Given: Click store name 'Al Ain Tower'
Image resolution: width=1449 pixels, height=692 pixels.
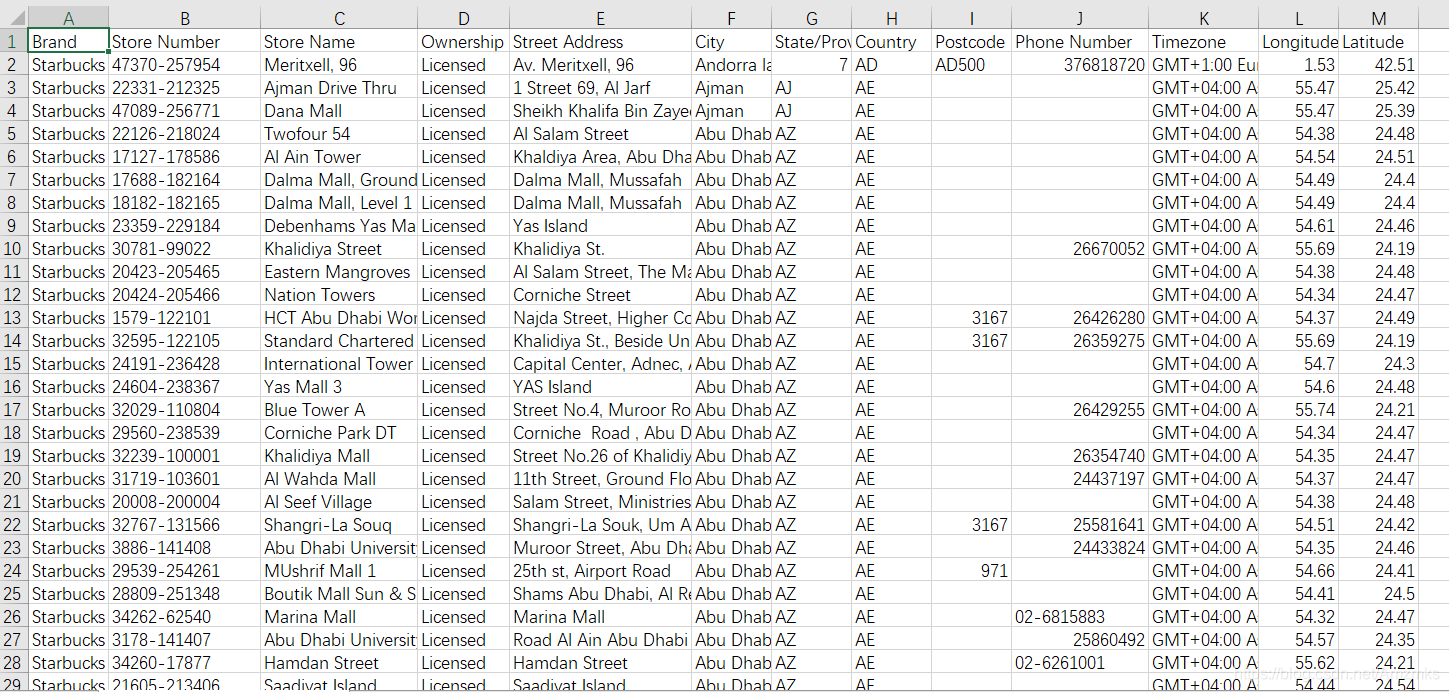Looking at the screenshot, I should point(339,157).
